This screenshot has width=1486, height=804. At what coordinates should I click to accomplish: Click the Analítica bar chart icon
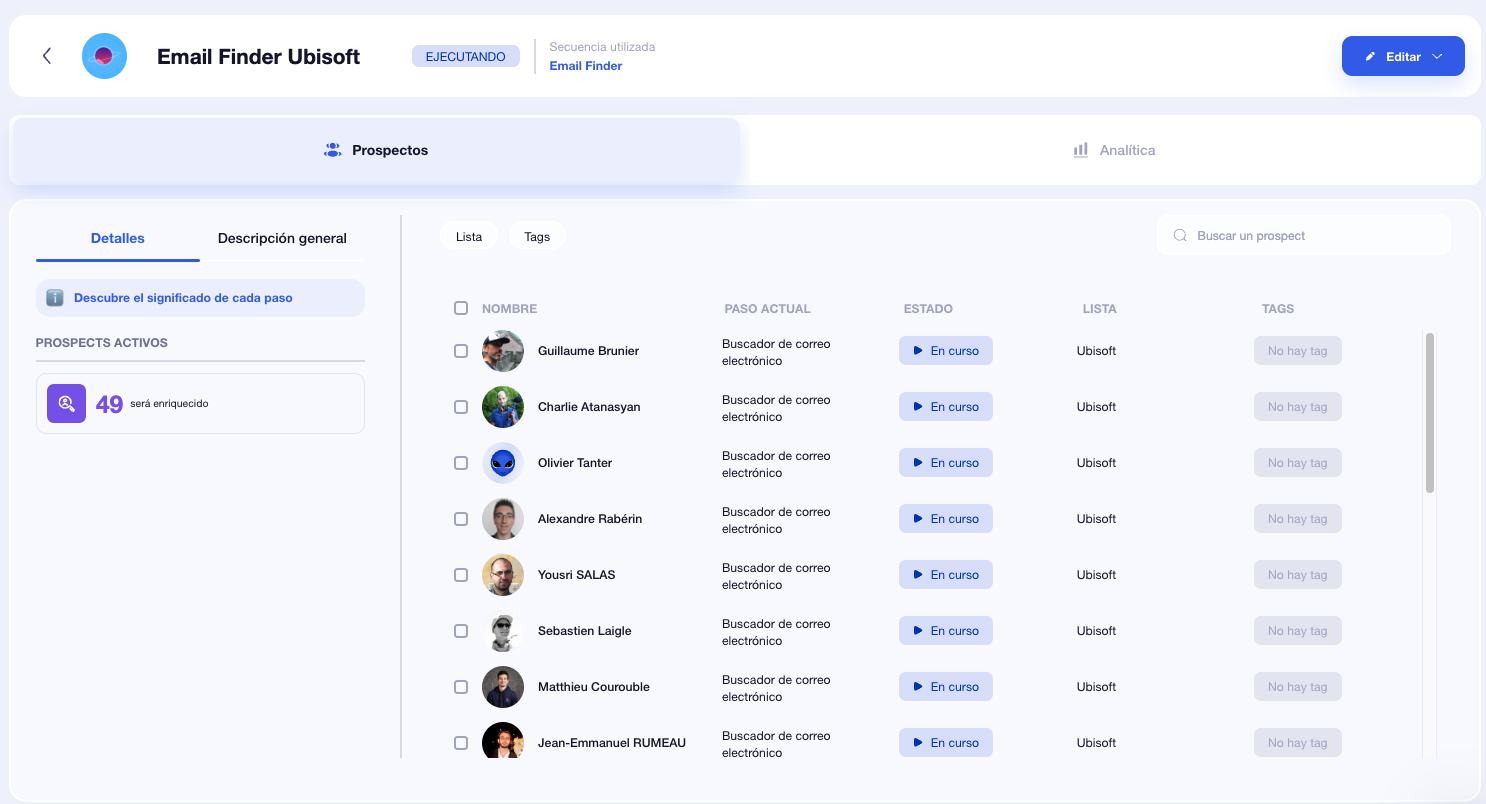1080,150
